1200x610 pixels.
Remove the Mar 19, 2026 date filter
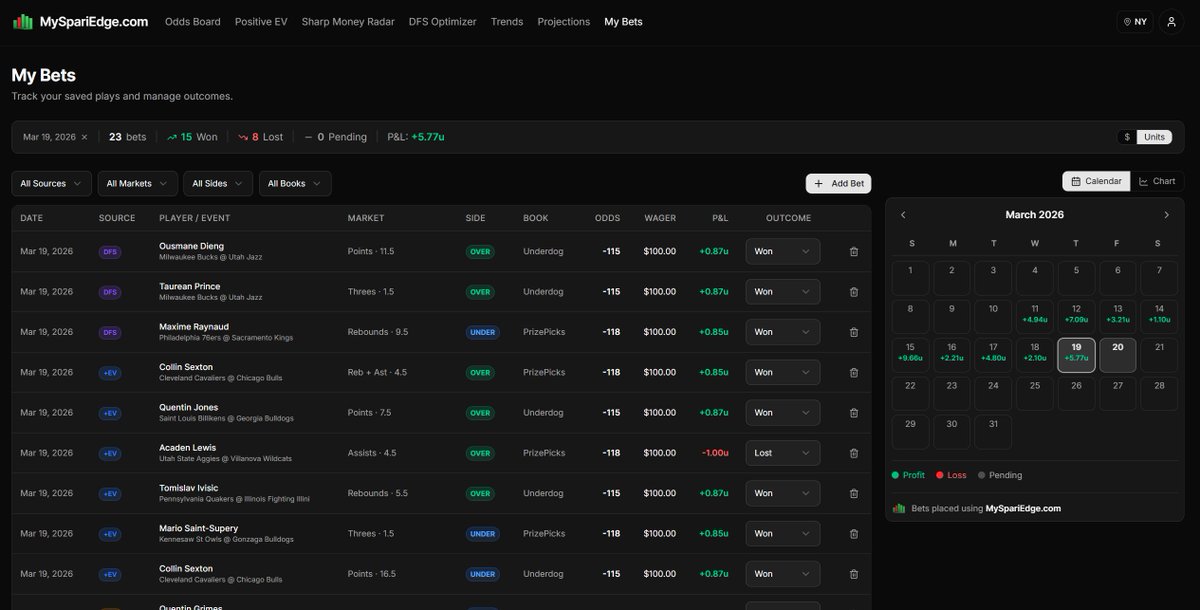coord(84,137)
